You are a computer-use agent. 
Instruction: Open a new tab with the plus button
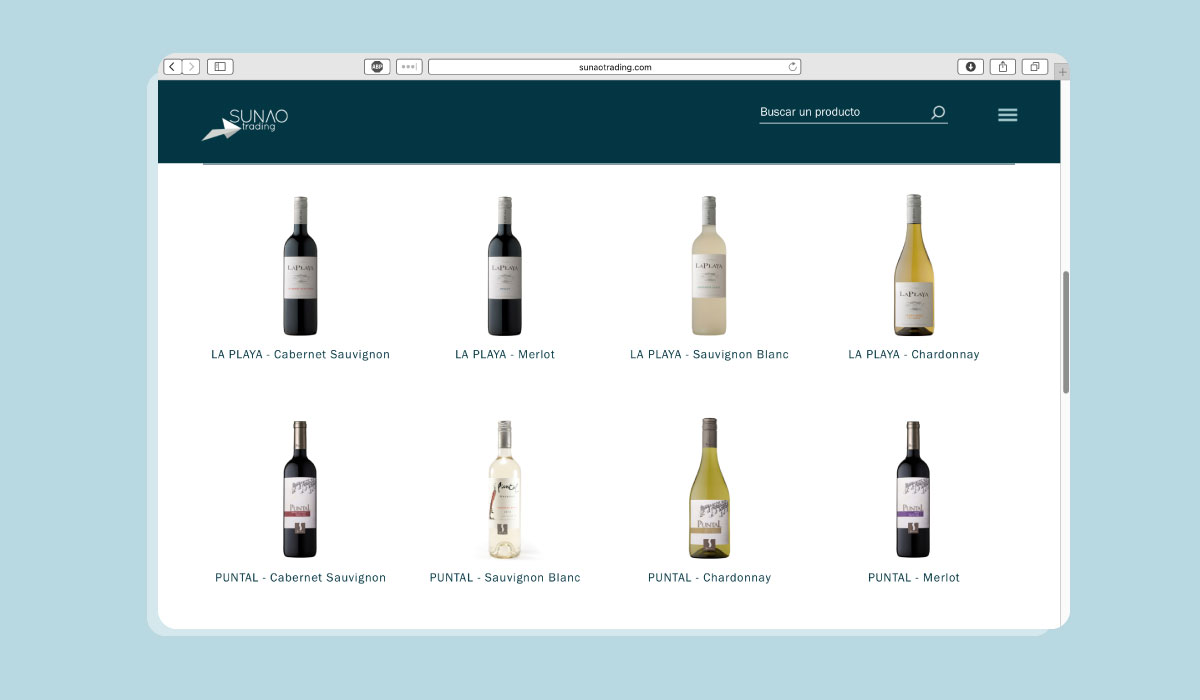[x=1062, y=72]
